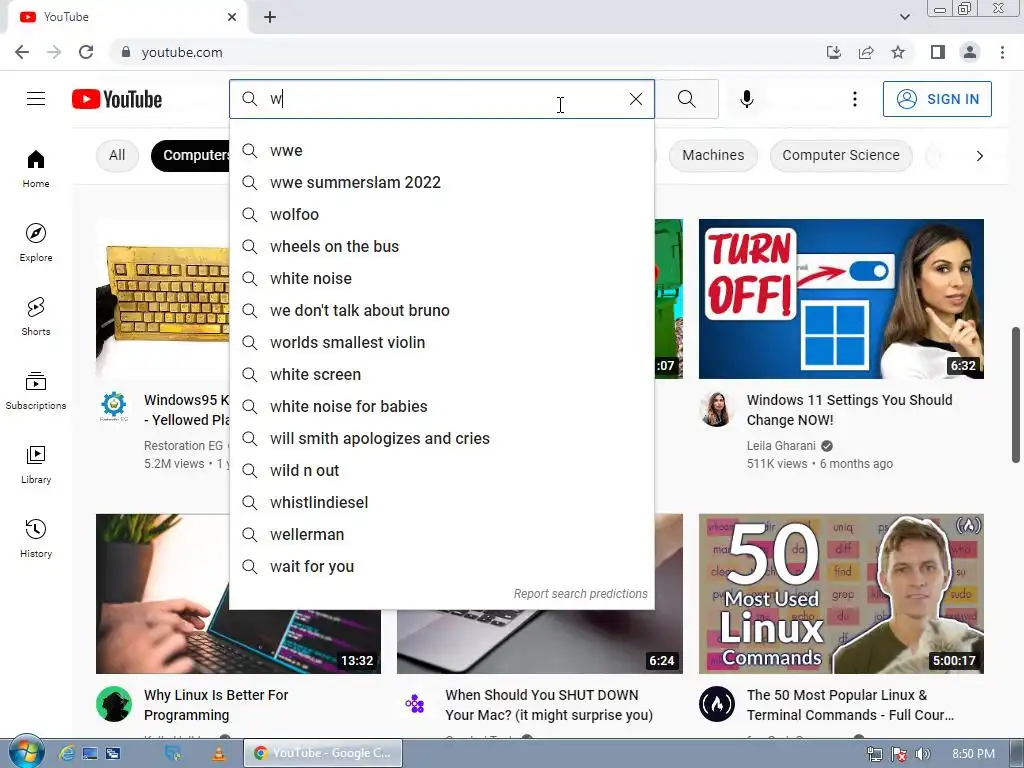Click the youtube.com address bar
The width and height of the screenshot is (1024, 768).
click(464, 52)
